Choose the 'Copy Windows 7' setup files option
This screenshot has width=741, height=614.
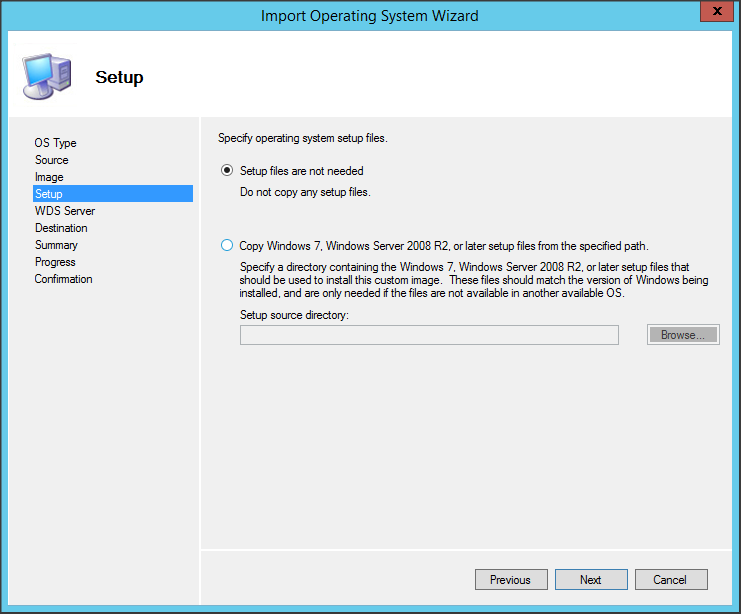tap(227, 245)
